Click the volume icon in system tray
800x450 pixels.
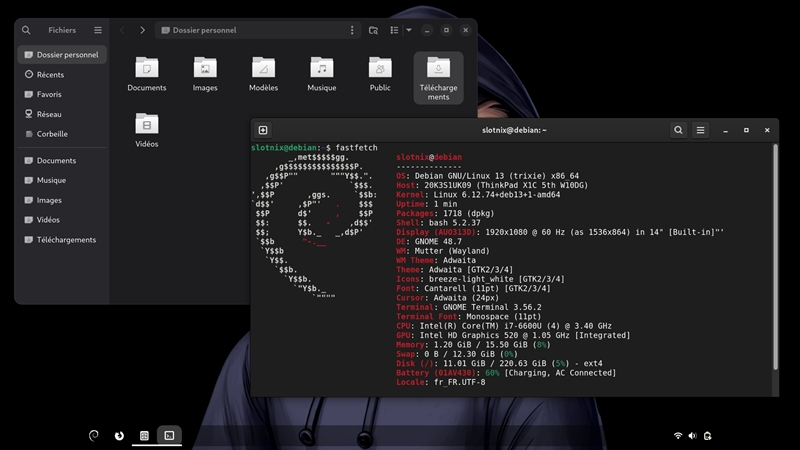coord(693,435)
